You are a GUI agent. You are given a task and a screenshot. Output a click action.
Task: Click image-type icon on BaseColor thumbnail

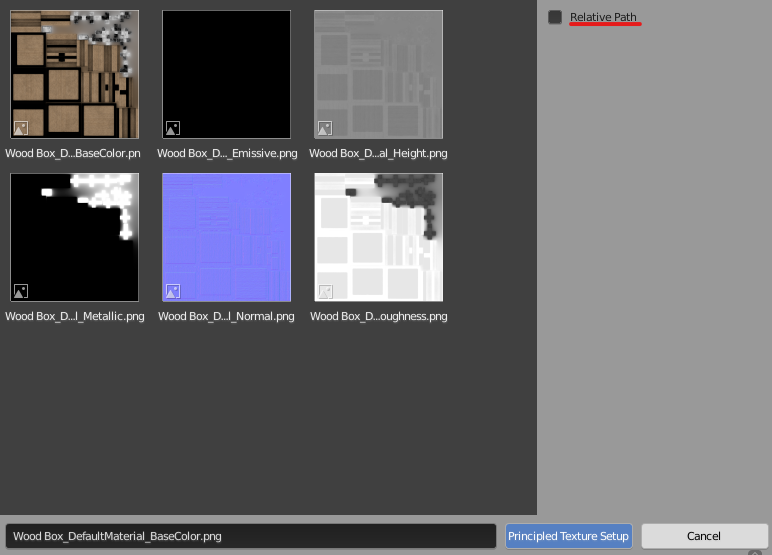click(21, 129)
